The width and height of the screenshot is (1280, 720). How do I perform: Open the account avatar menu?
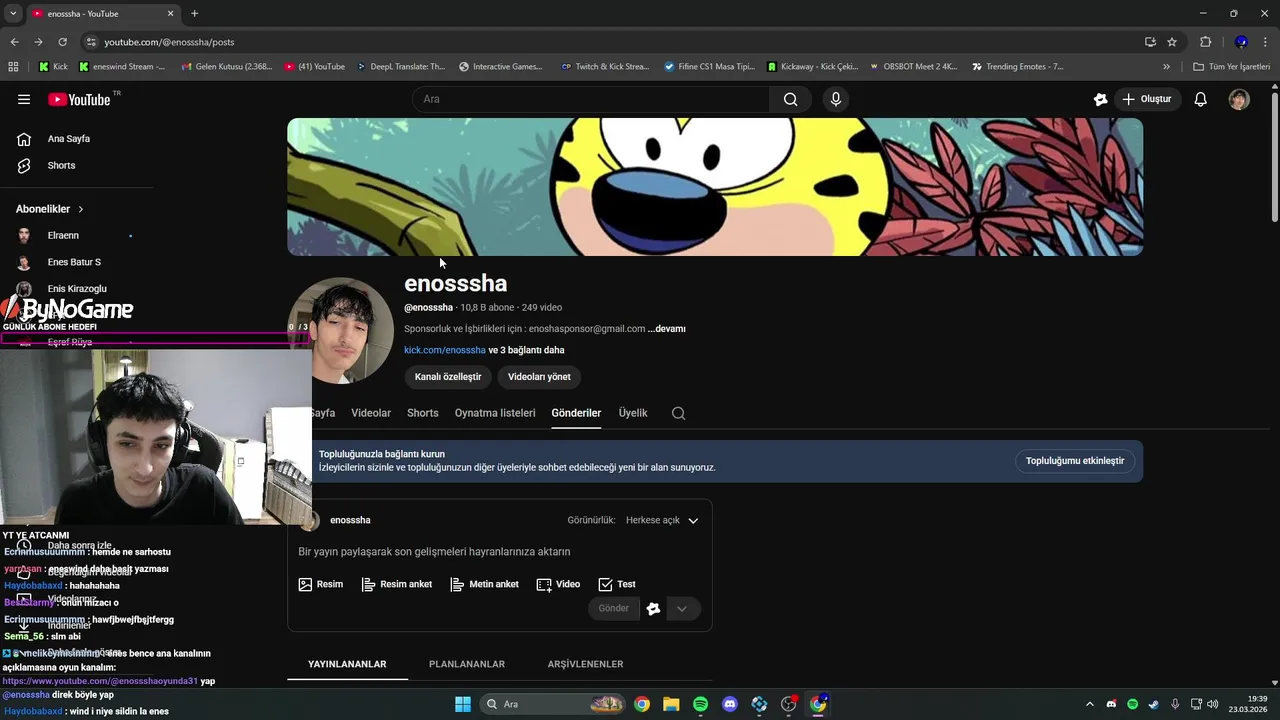[x=1239, y=99]
